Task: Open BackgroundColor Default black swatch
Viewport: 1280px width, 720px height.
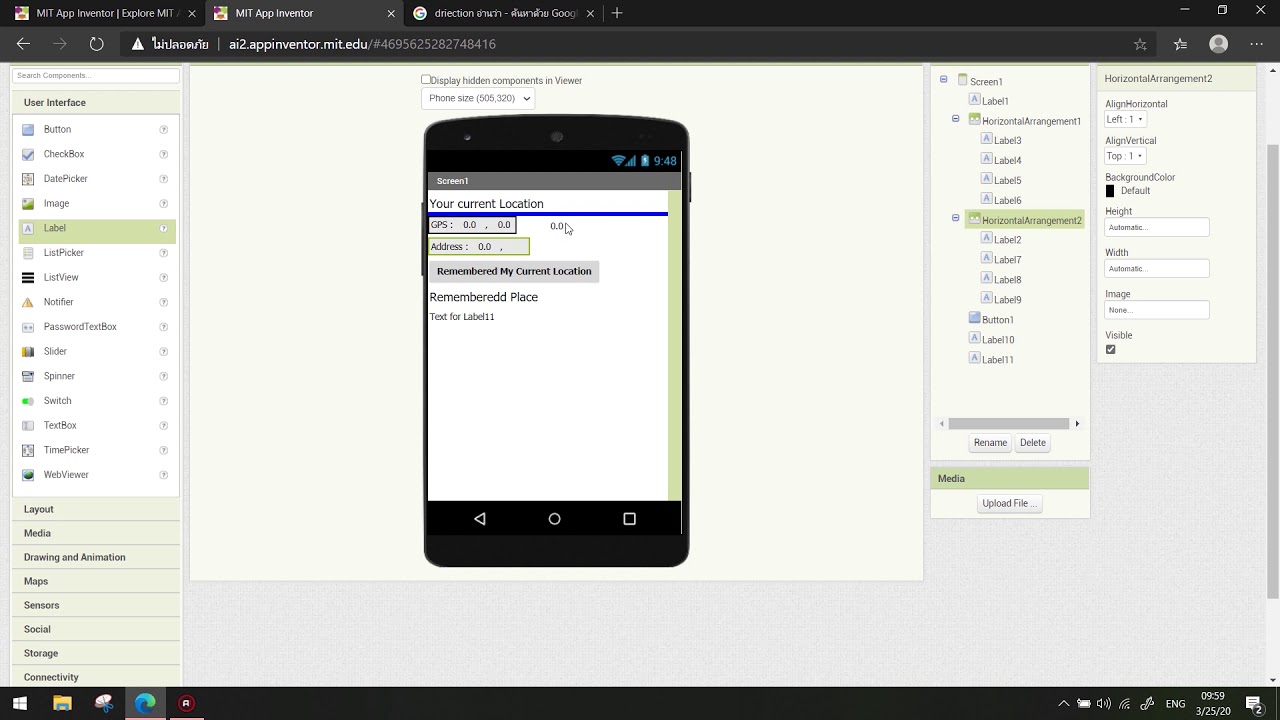Action: (1110, 191)
